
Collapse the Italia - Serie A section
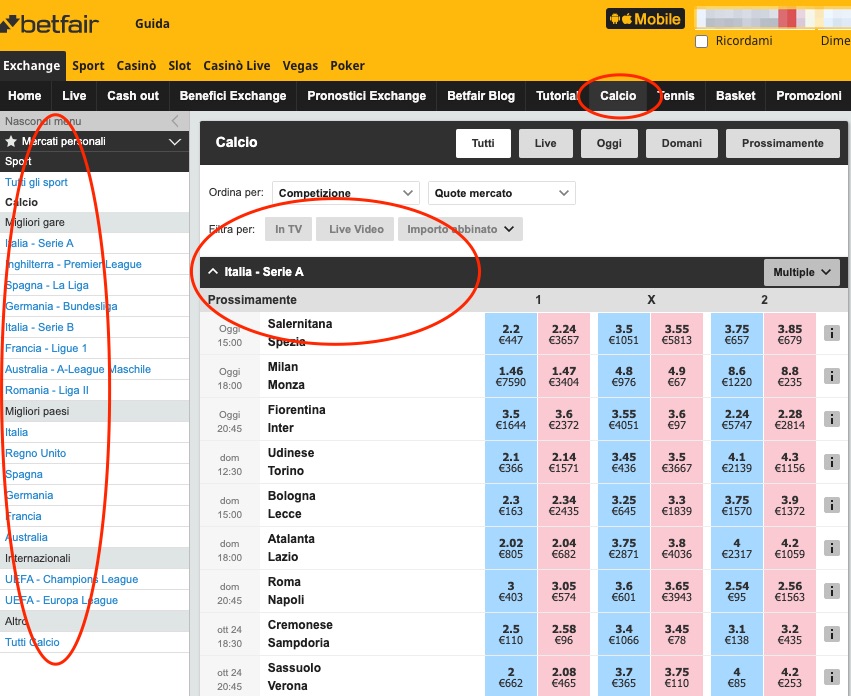pyautogui.click(x=213, y=271)
